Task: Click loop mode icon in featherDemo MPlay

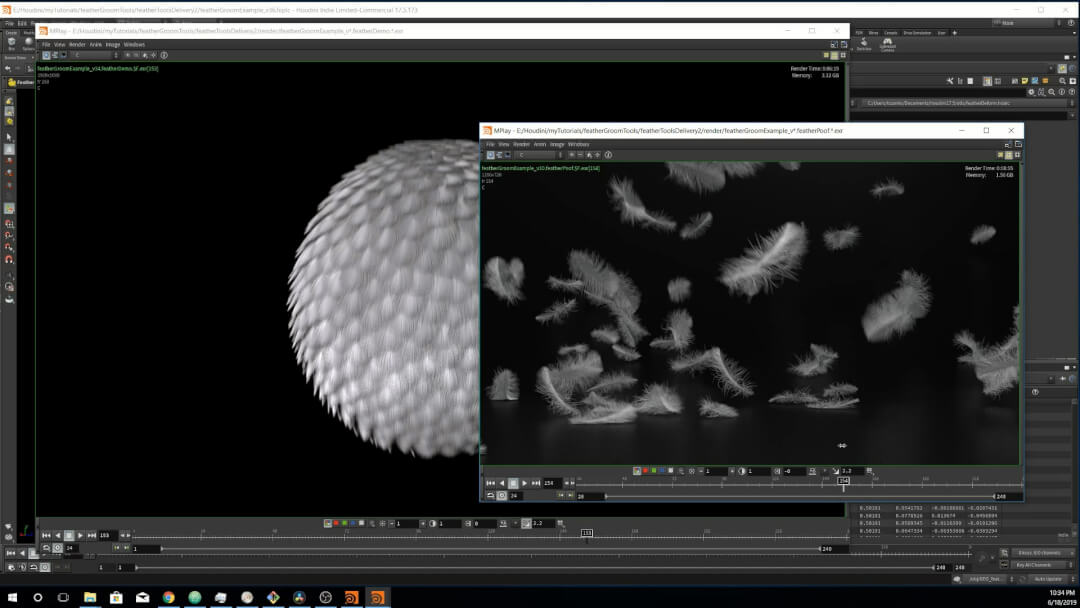Action: 46,548
